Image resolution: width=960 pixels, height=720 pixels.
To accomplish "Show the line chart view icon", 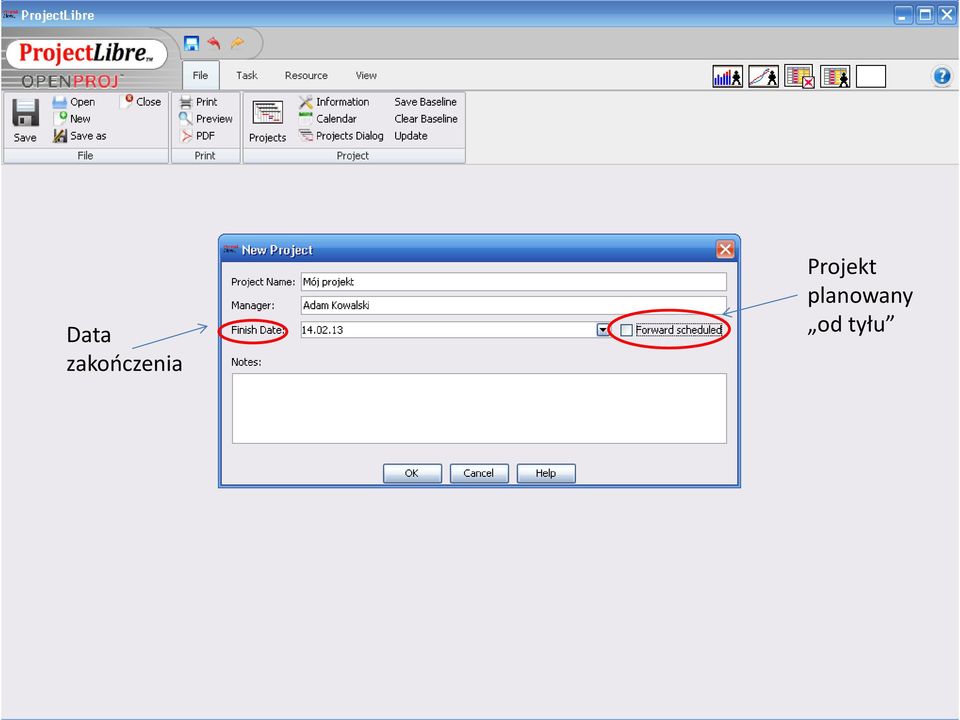I will 763,77.
